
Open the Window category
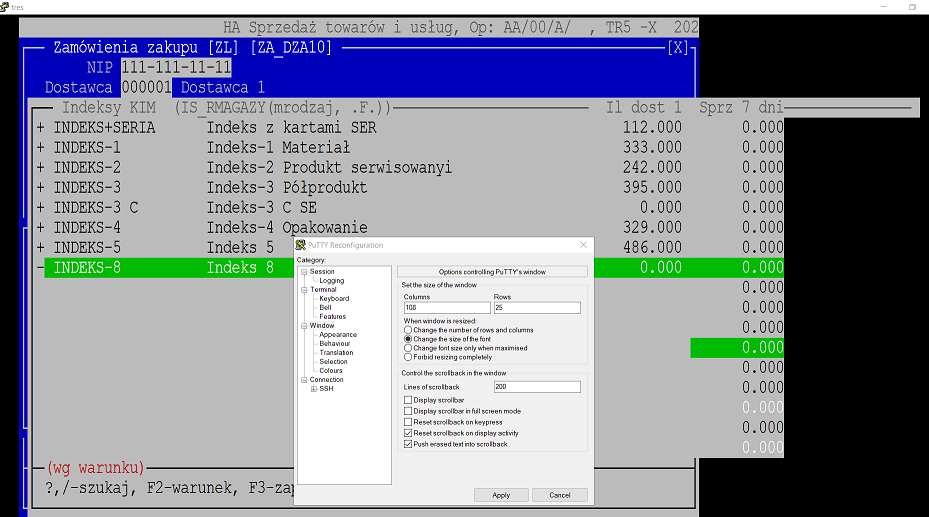pos(322,326)
